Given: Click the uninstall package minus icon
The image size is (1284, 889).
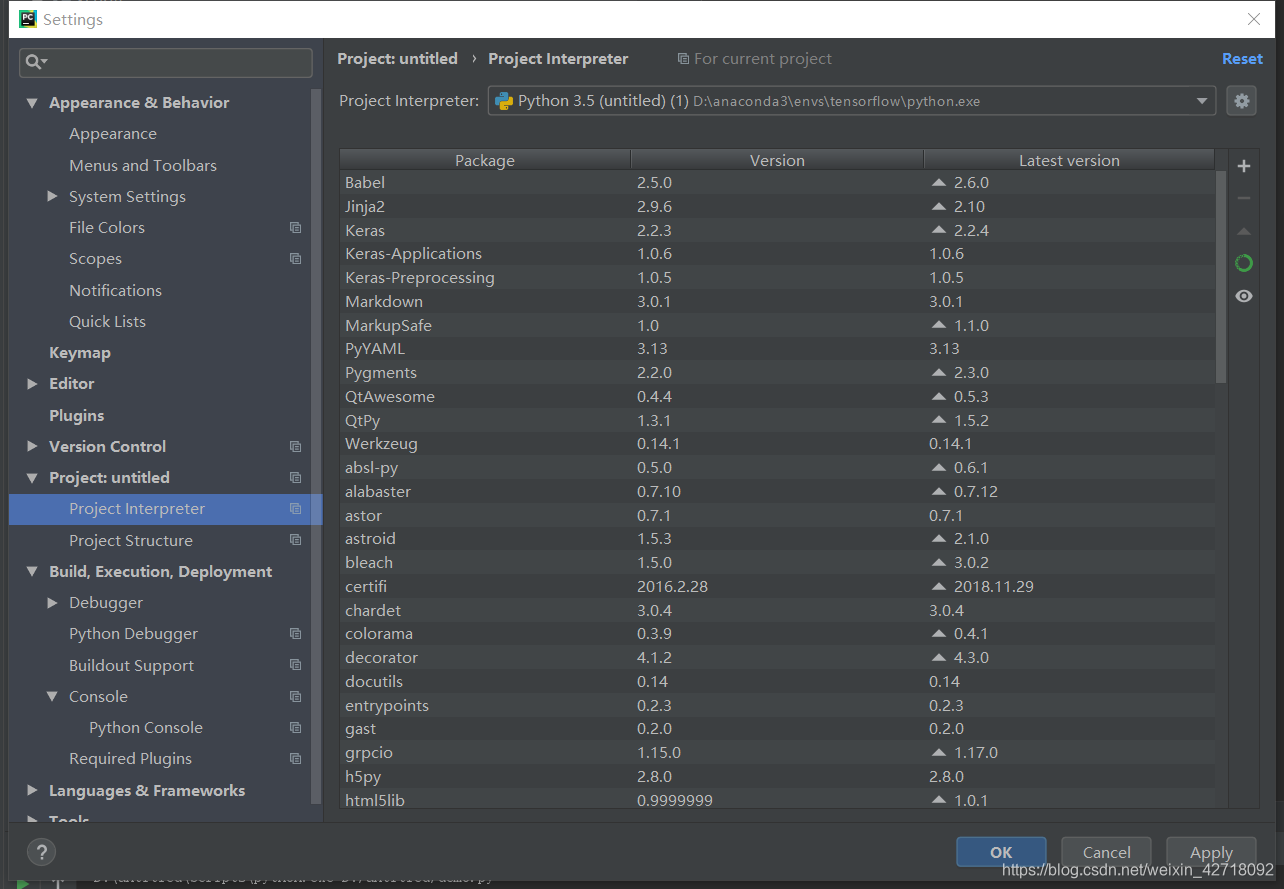Looking at the screenshot, I should click(1244, 198).
